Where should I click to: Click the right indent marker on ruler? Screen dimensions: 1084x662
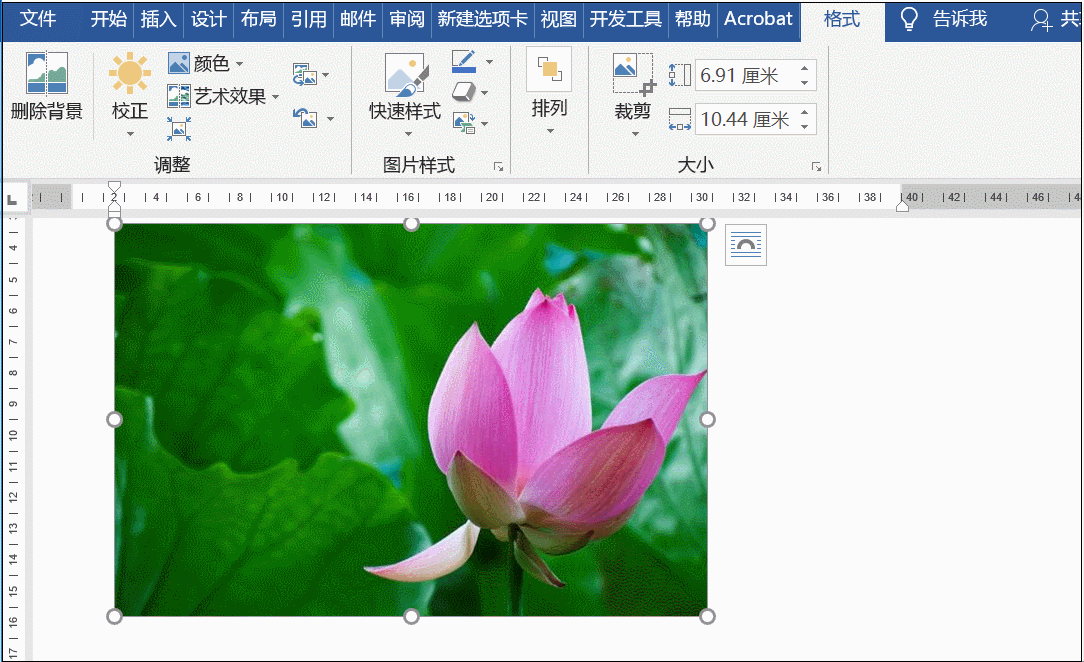tap(902, 206)
